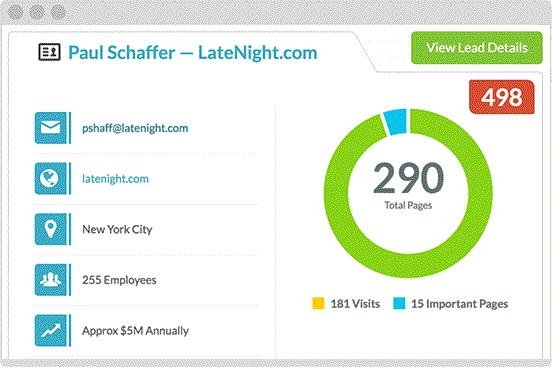Click the Approx $5M Annually label

click(x=136, y=331)
